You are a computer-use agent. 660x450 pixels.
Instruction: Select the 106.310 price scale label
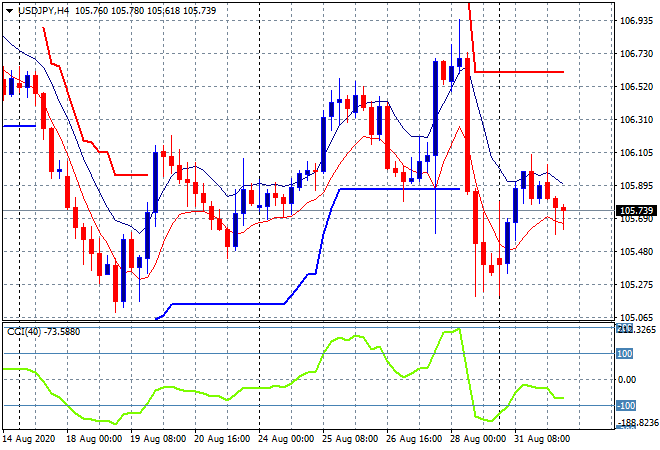pos(636,120)
